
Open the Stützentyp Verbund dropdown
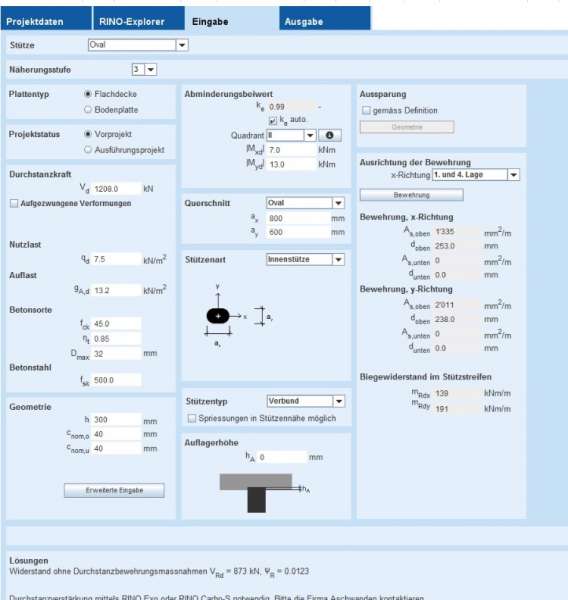(305, 401)
